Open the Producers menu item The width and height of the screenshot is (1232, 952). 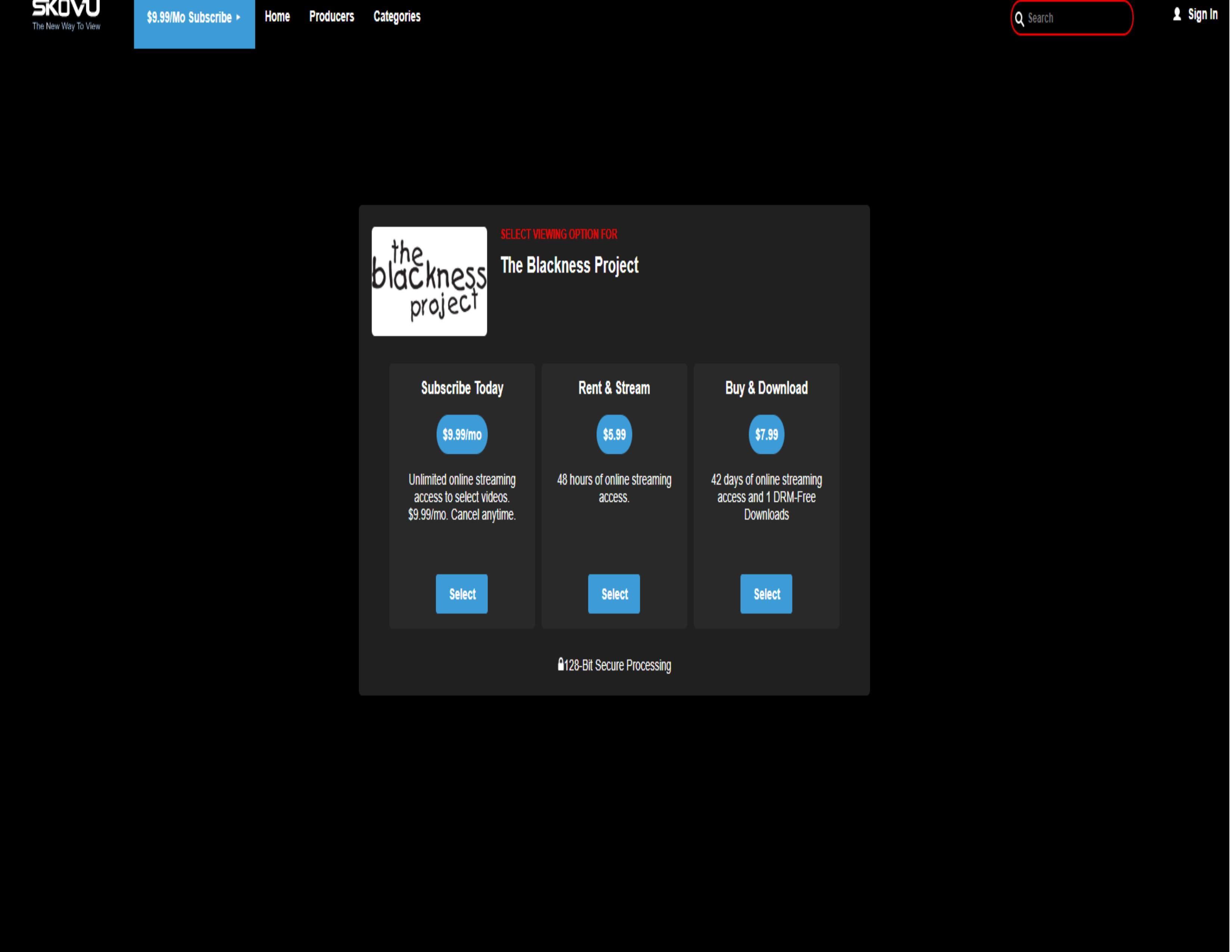pos(331,16)
